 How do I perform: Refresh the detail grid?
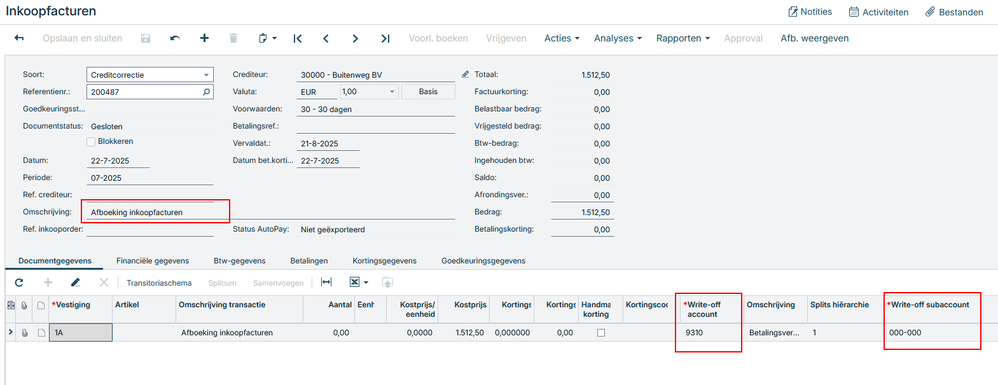18,282
